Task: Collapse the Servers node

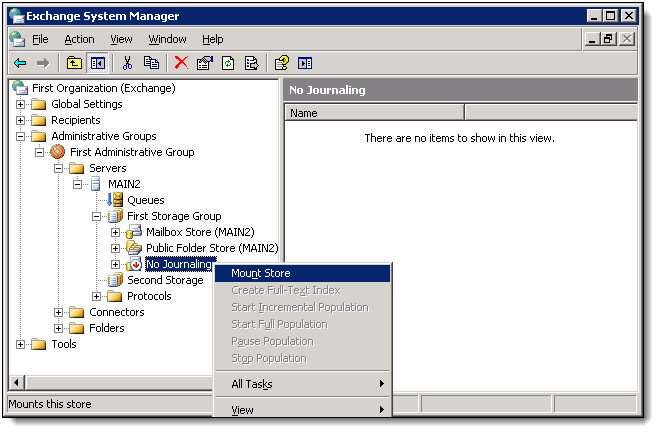Action: click(58, 168)
